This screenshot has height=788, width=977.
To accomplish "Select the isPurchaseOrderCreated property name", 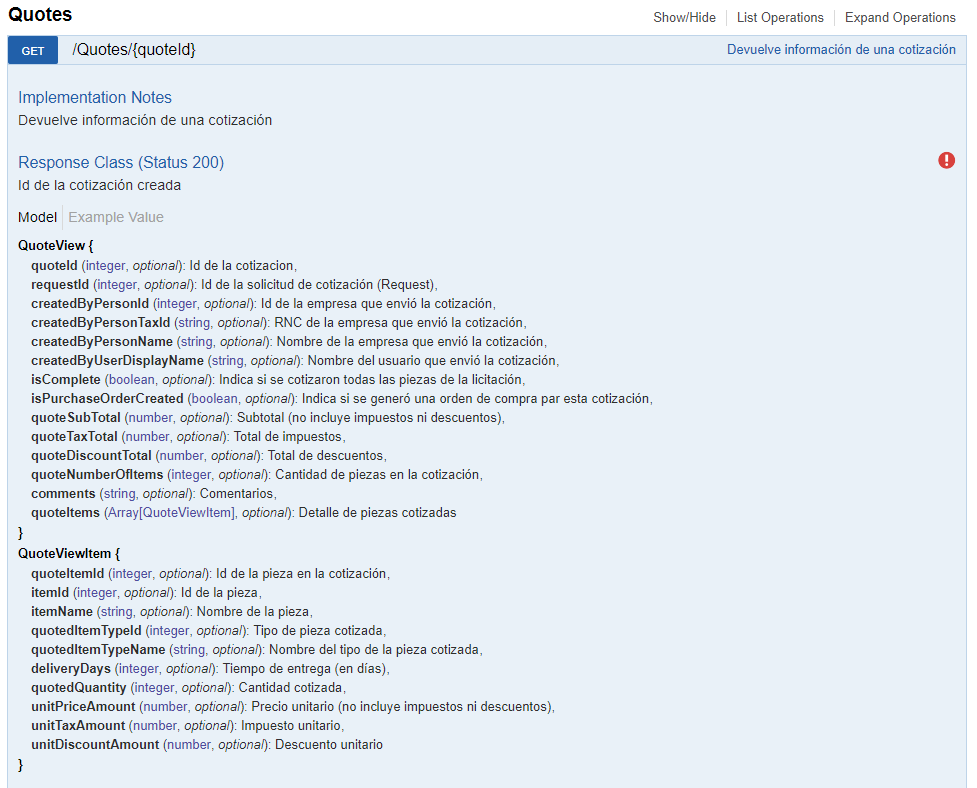I will pos(107,398).
